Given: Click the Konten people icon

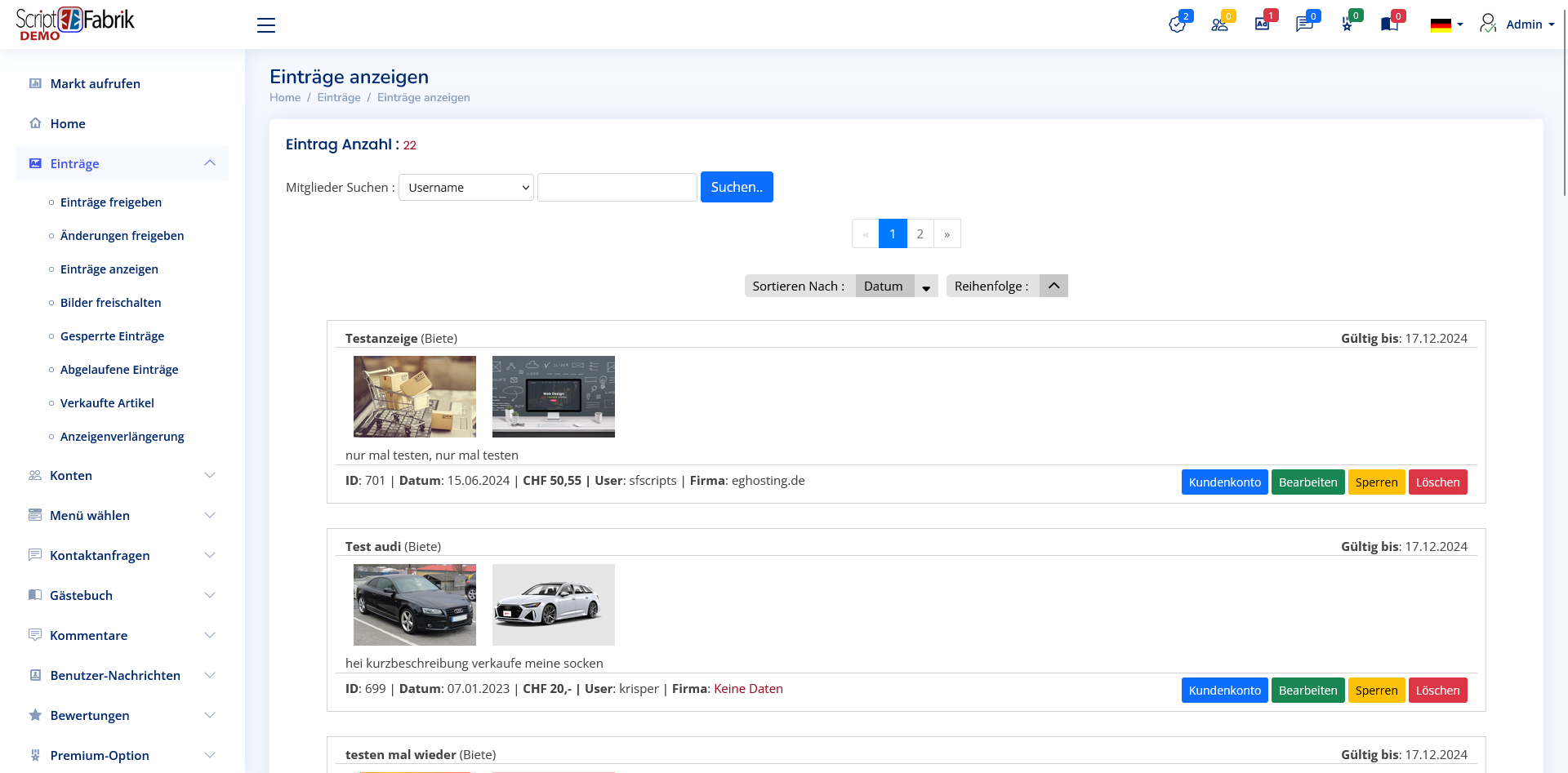Looking at the screenshot, I should tap(35, 475).
